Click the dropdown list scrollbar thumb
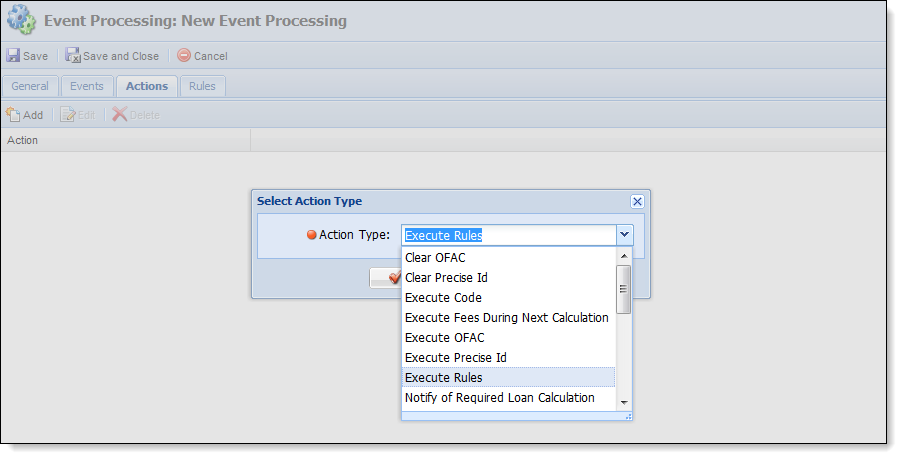The image size is (902, 459). (x=624, y=289)
